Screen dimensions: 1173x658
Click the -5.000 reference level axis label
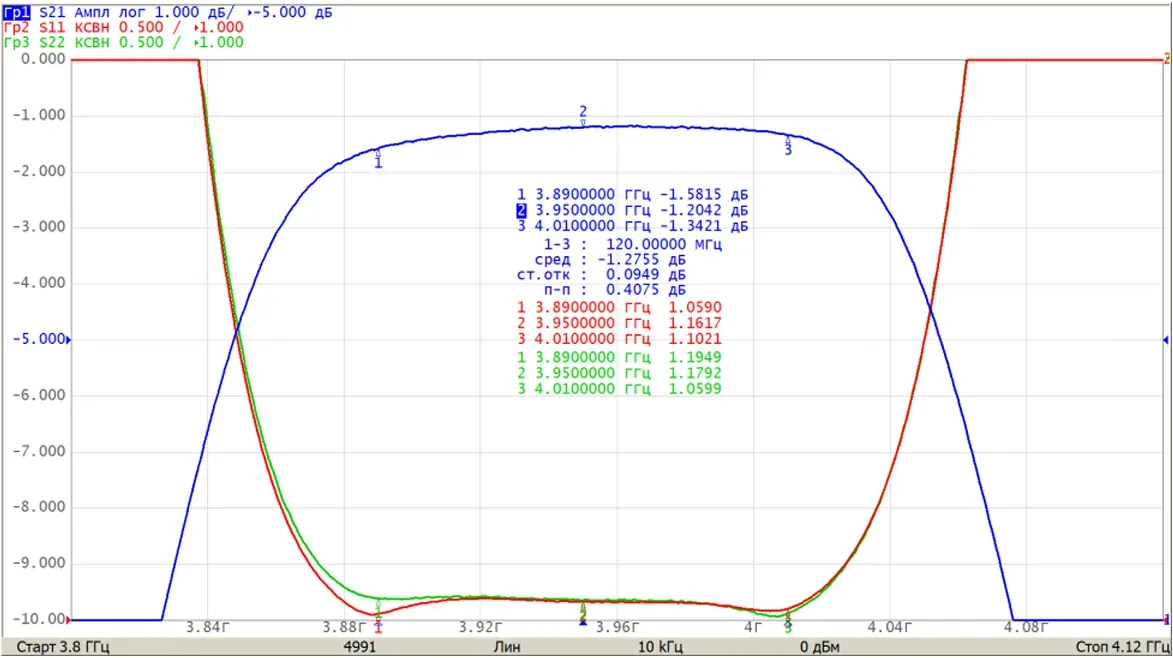39,339
